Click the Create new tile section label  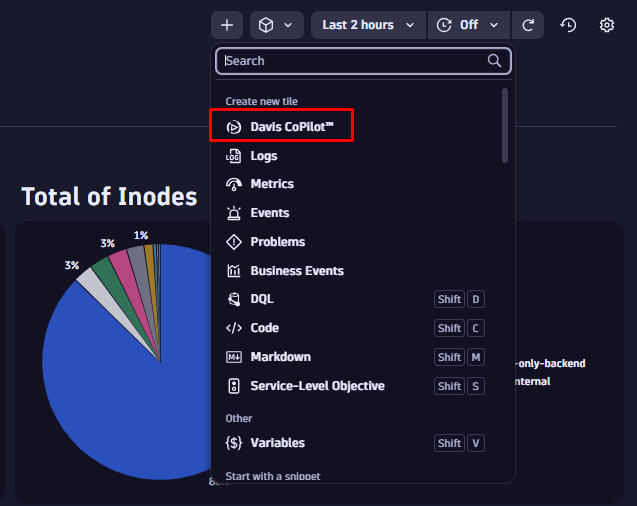coord(262,101)
